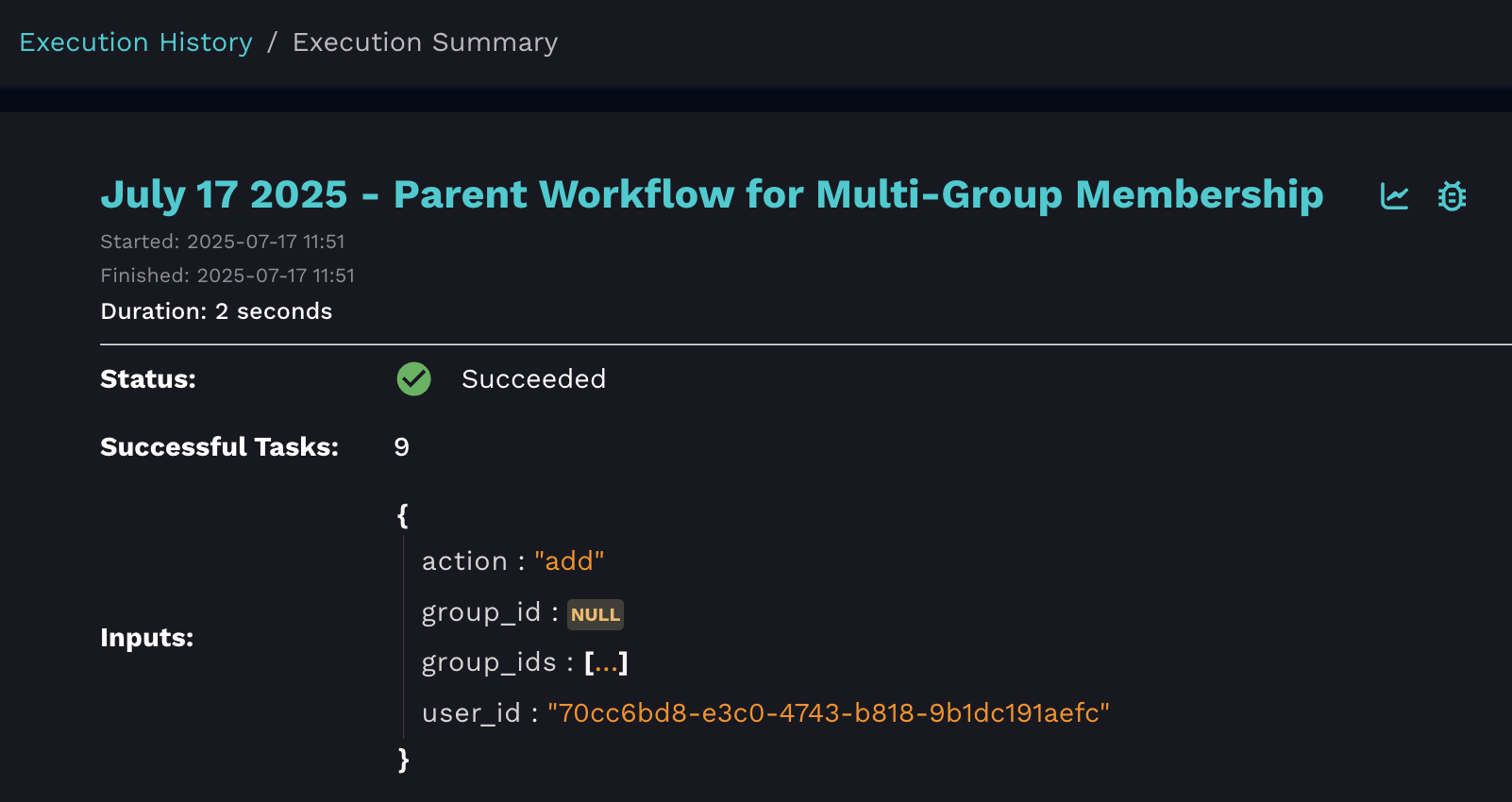Click the group_ids key name

coord(489,663)
